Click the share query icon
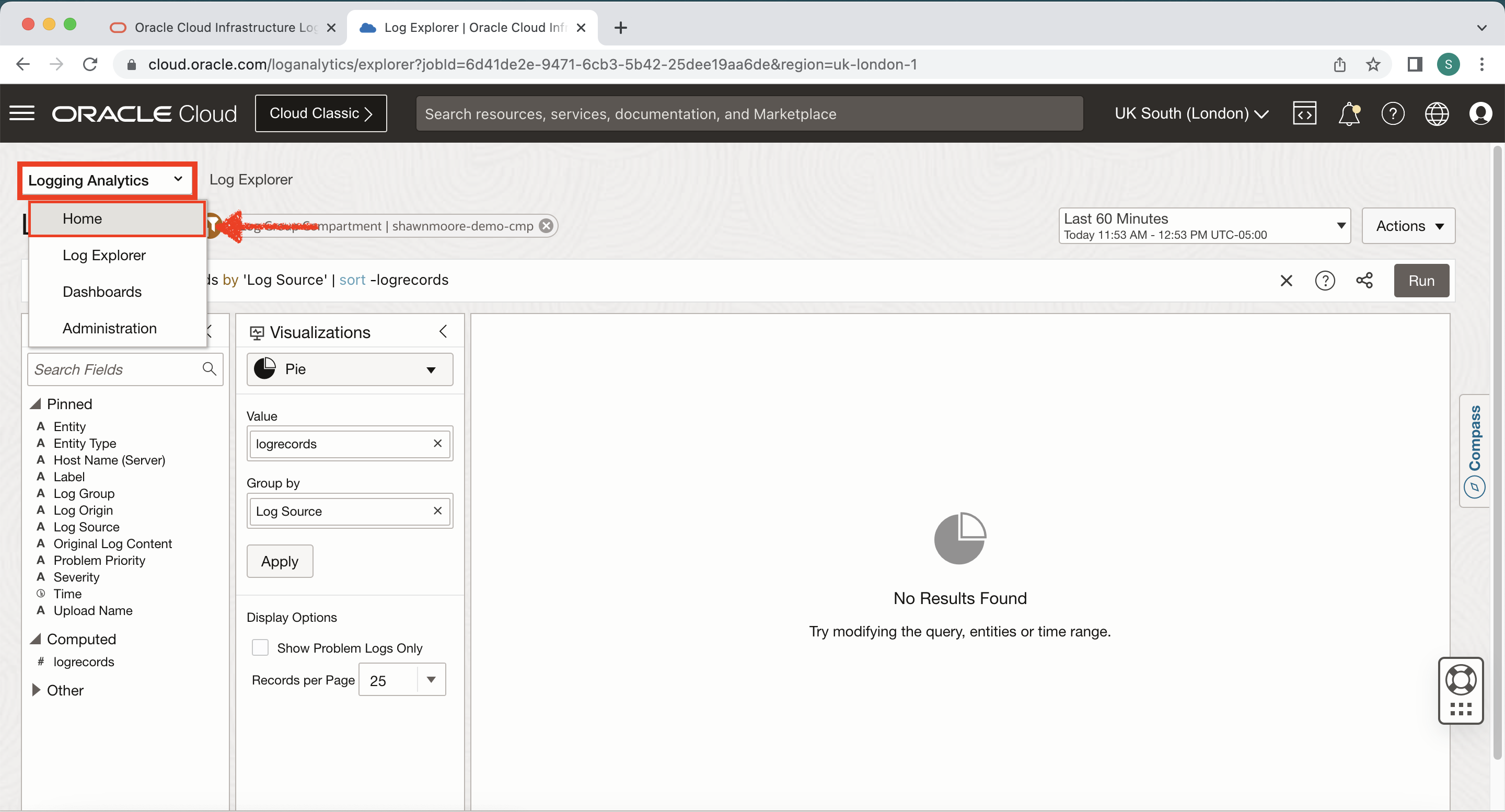The image size is (1505, 812). tap(1364, 281)
